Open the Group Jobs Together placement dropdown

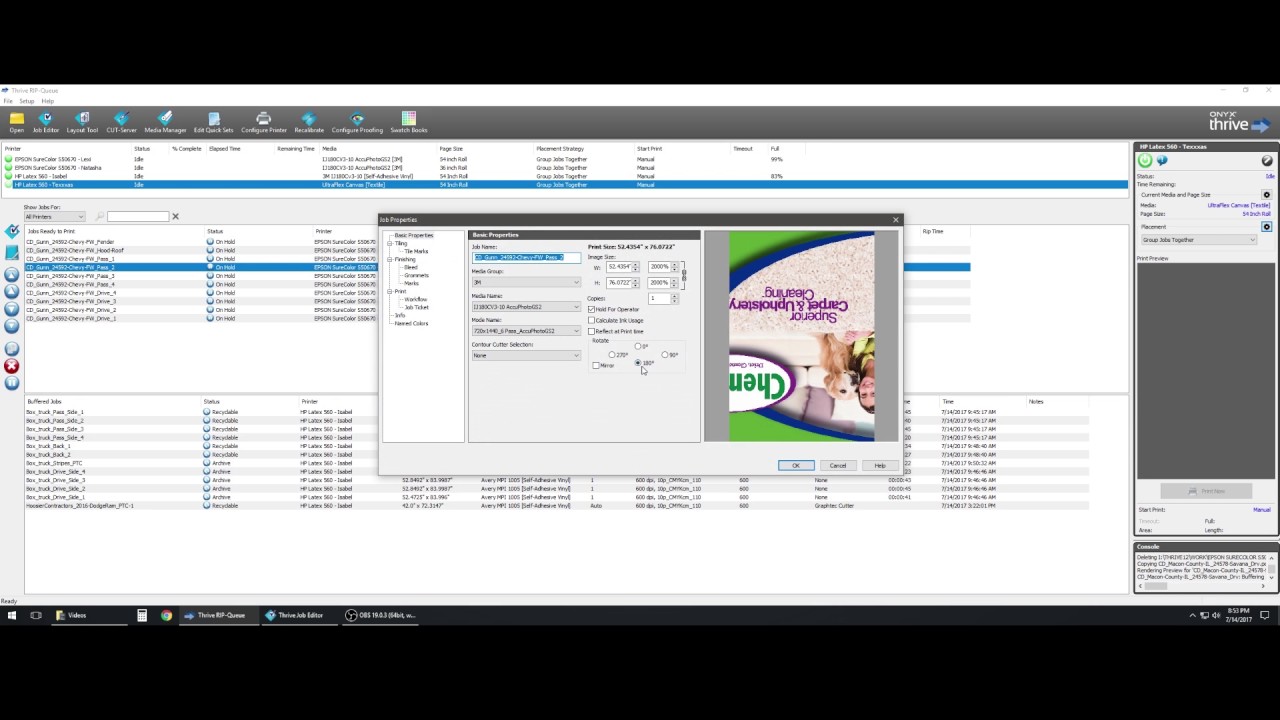pyautogui.click(x=1198, y=239)
